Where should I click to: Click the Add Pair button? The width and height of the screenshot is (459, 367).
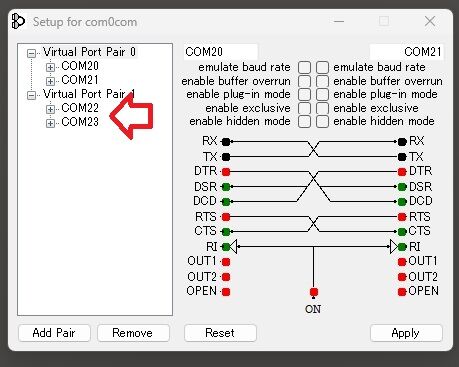[x=54, y=333]
